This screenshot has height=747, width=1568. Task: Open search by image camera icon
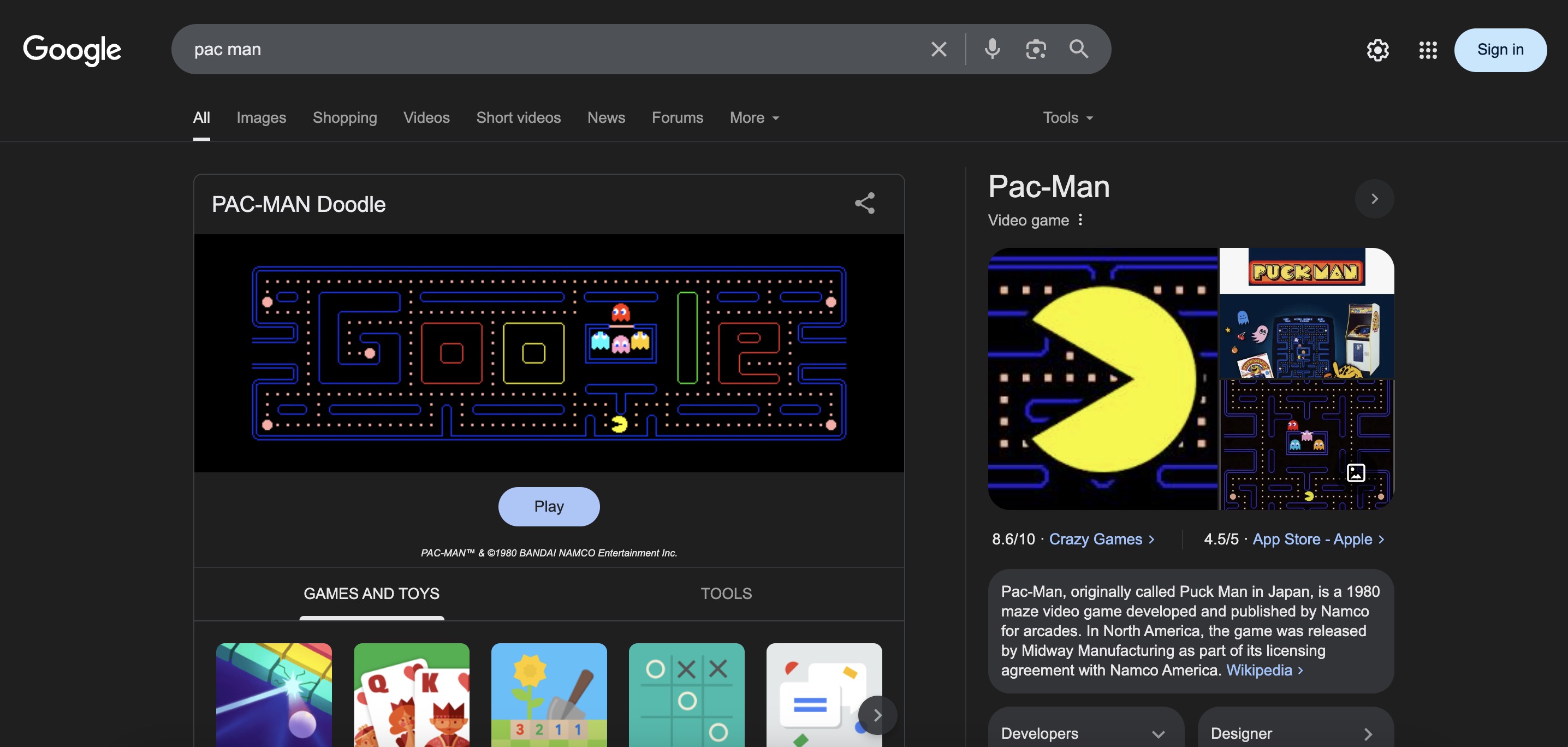pos(1035,49)
